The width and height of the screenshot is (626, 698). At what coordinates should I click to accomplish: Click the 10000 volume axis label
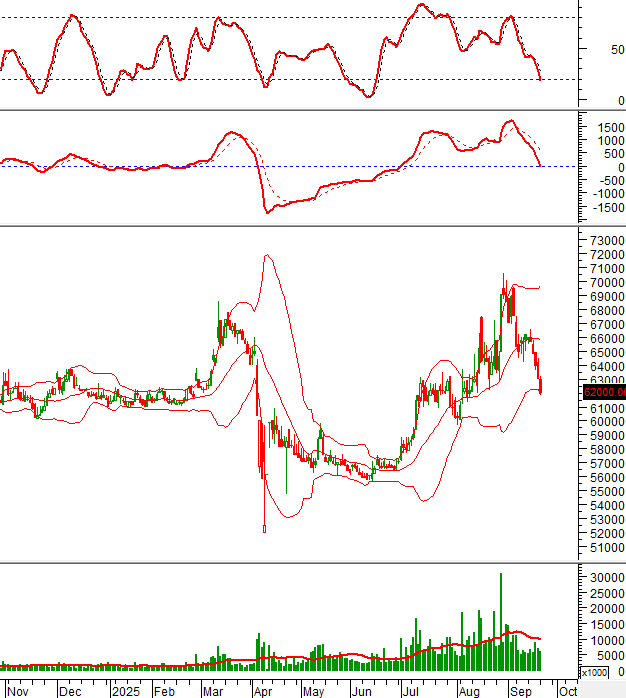pyautogui.click(x=607, y=640)
